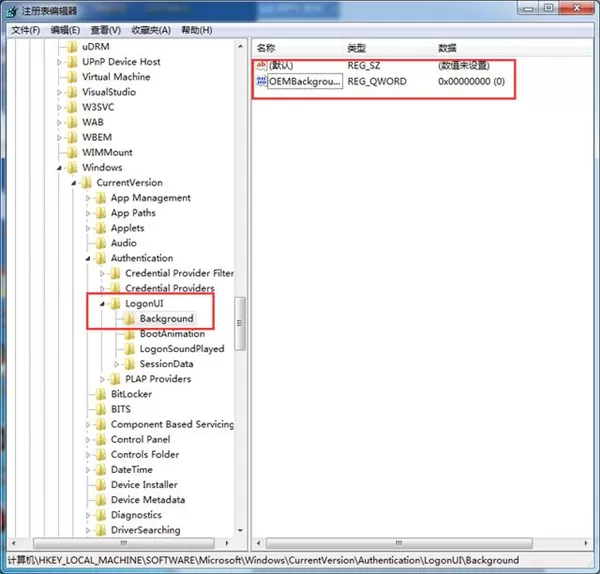Click the BitLocker folder icon
Screen dimensions: 600x574
tap(101, 394)
